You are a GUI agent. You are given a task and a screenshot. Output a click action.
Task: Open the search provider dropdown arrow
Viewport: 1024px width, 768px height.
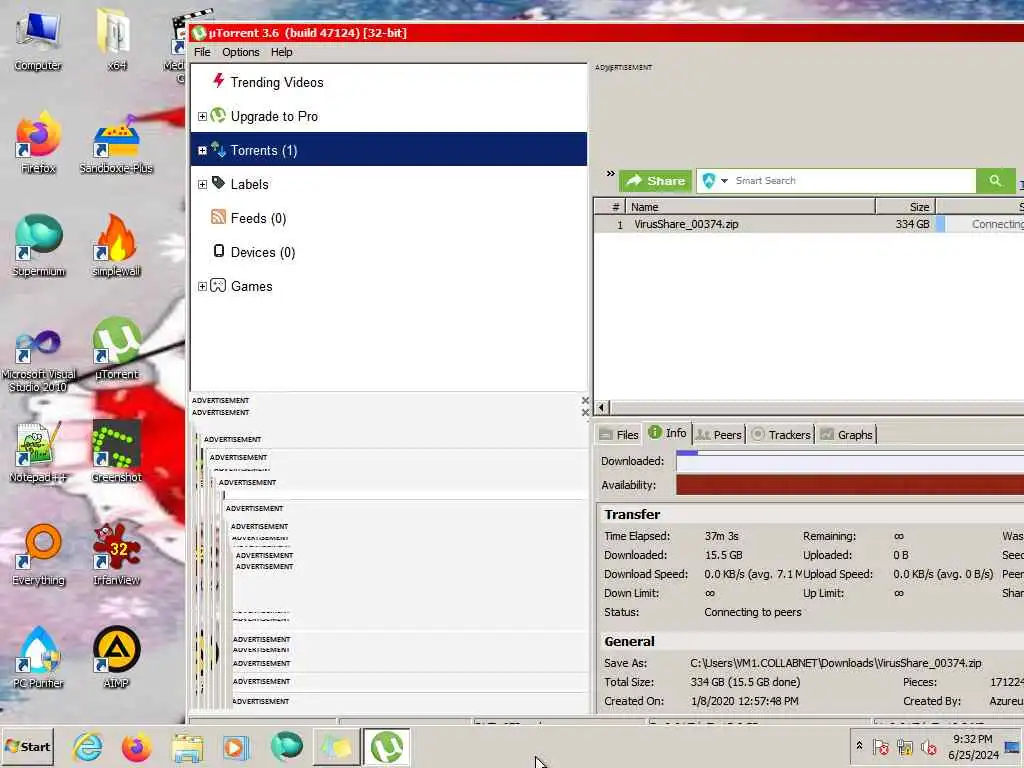tap(724, 181)
